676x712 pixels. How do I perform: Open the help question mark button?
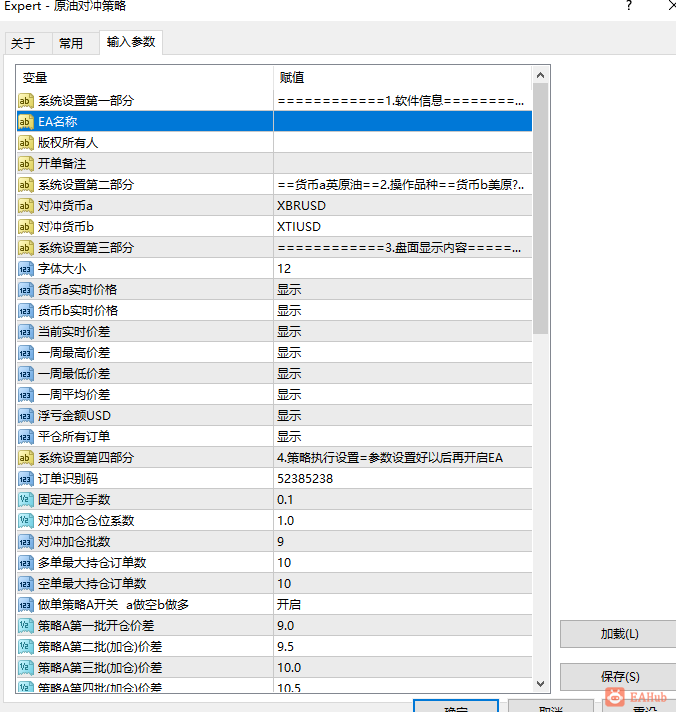tap(629, 6)
